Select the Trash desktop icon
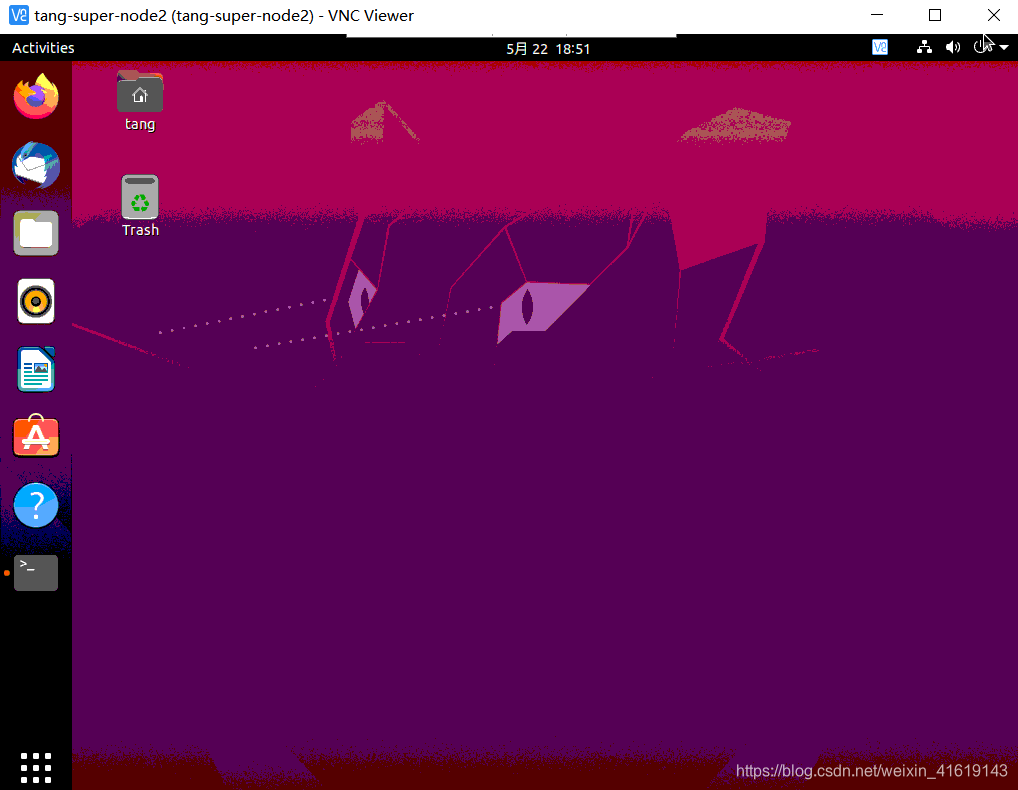This screenshot has width=1018, height=790. 140,206
